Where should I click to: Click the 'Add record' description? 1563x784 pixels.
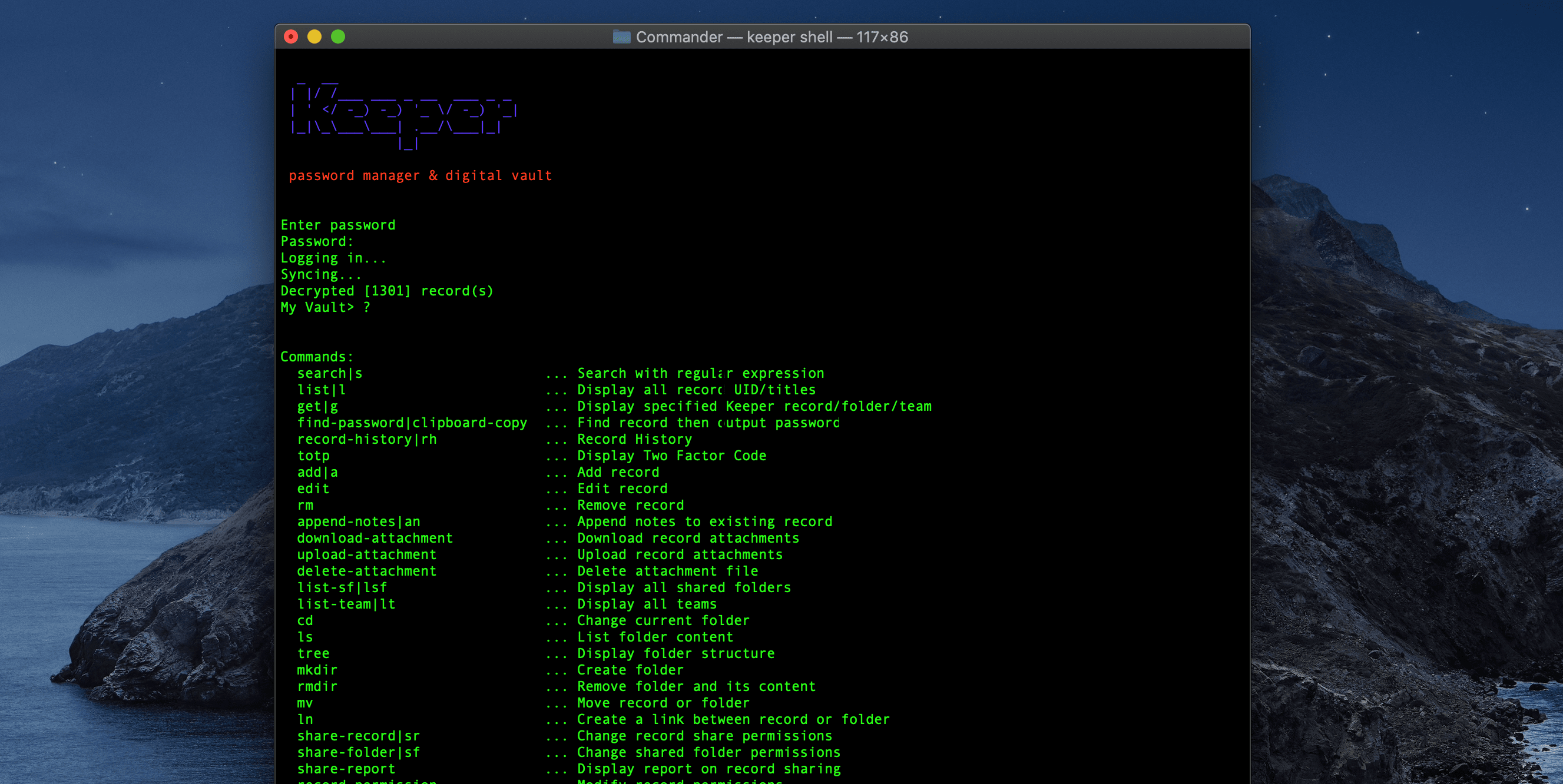coord(618,472)
